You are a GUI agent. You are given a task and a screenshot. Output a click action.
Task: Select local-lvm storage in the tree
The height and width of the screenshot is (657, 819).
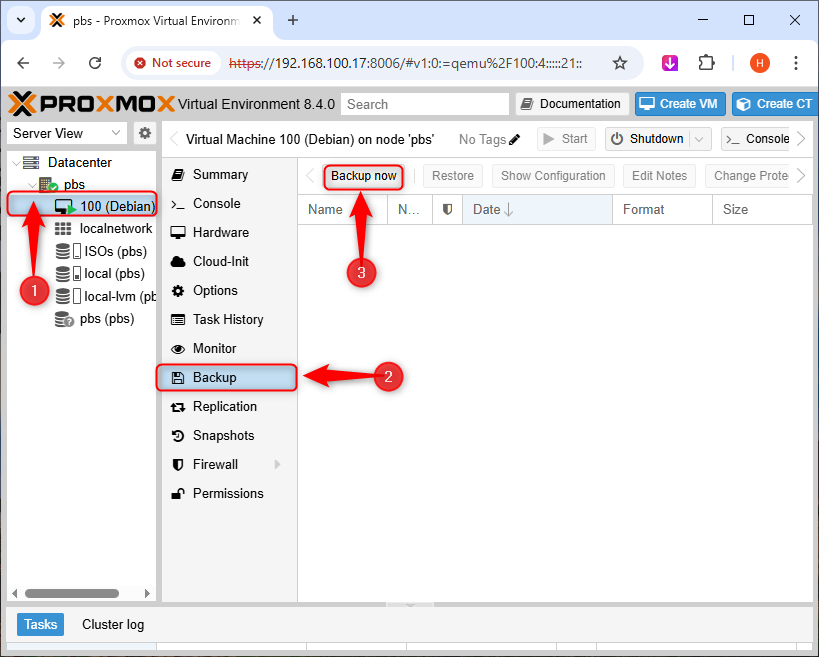(x=120, y=296)
